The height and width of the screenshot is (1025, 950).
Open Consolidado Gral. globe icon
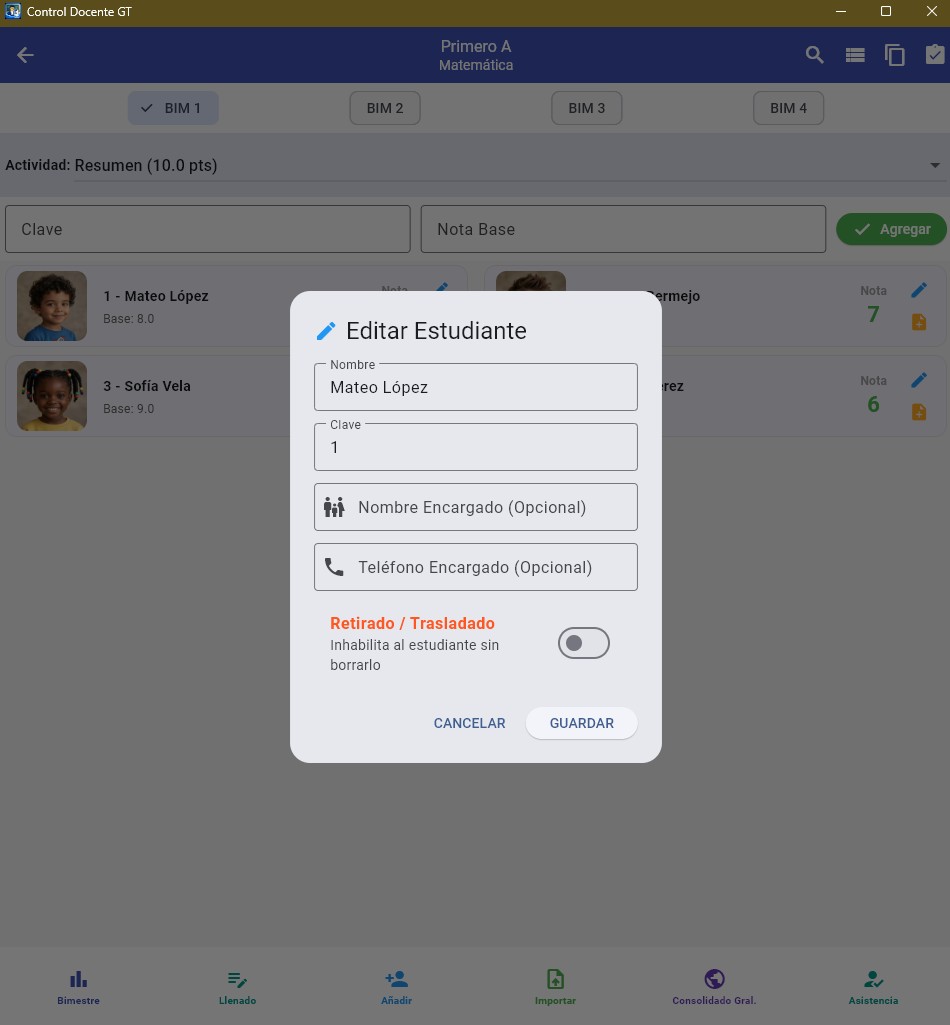[x=714, y=987]
